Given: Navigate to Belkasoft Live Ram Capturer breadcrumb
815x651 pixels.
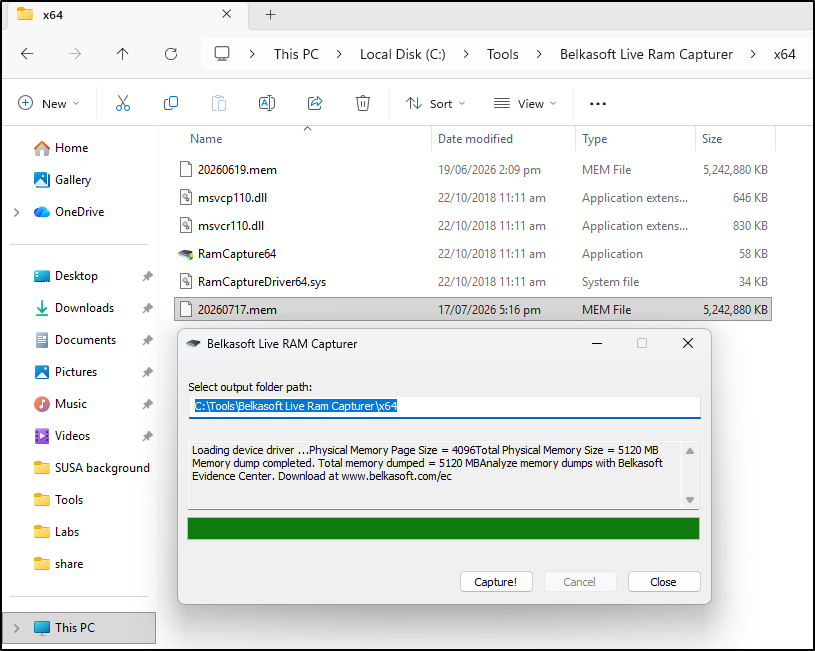Looking at the screenshot, I should click(646, 54).
